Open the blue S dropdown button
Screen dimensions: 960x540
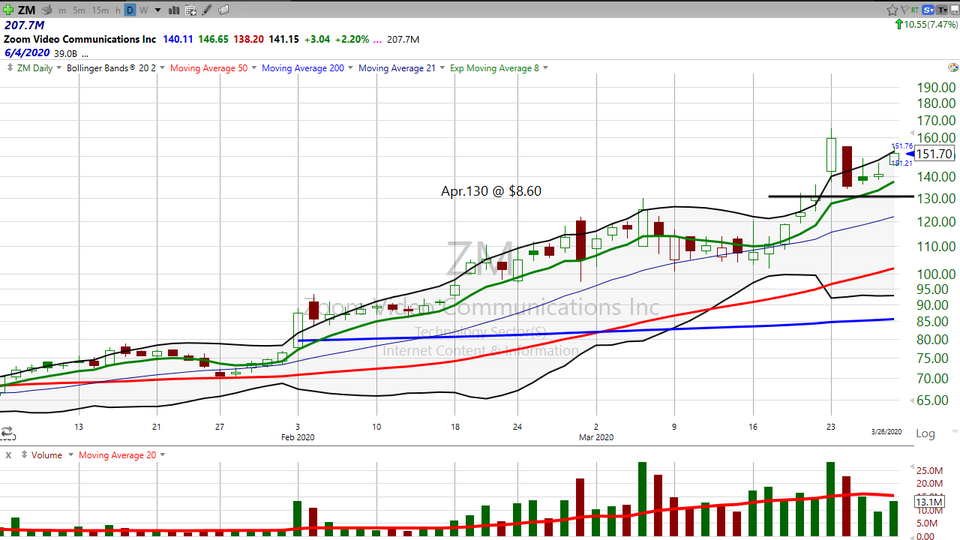tap(929, 10)
